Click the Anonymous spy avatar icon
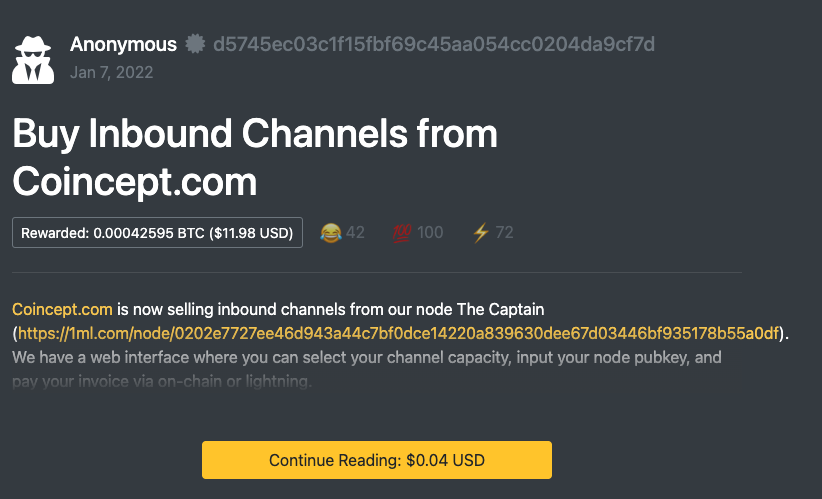Image resolution: width=822 pixels, height=499 pixels. click(33, 60)
